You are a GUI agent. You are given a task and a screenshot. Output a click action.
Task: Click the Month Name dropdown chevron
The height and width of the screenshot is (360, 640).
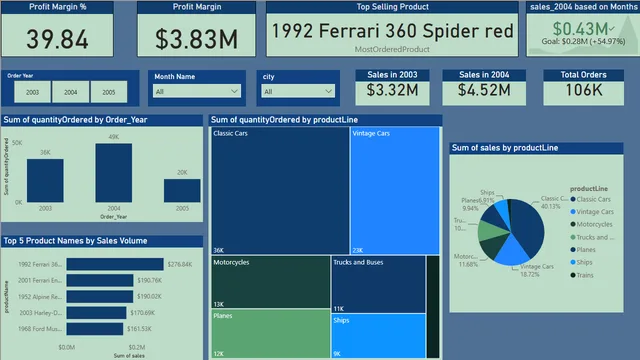(x=234, y=91)
